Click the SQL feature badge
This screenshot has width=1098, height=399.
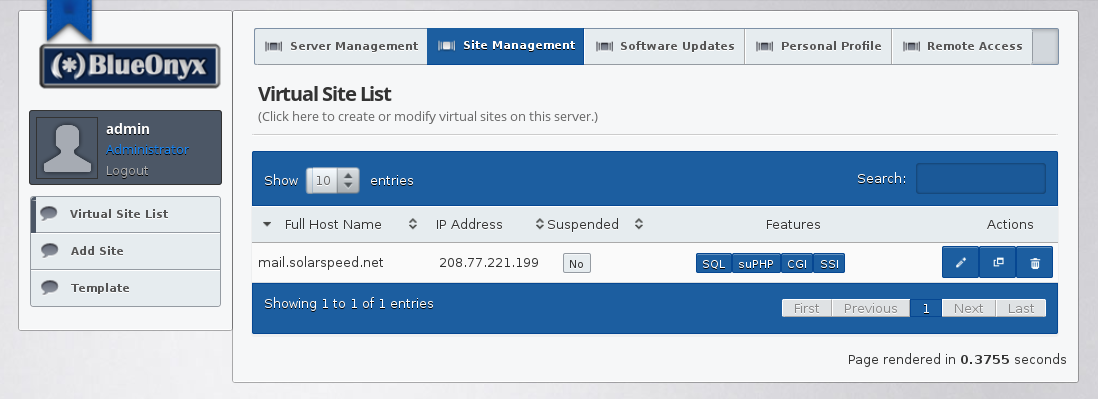click(x=714, y=263)
